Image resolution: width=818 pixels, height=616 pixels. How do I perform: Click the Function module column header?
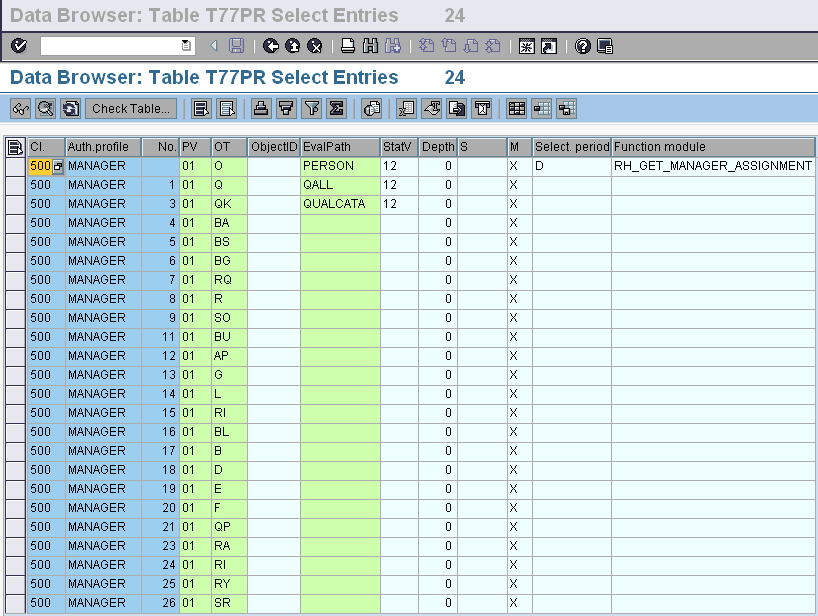coord(713,147)
